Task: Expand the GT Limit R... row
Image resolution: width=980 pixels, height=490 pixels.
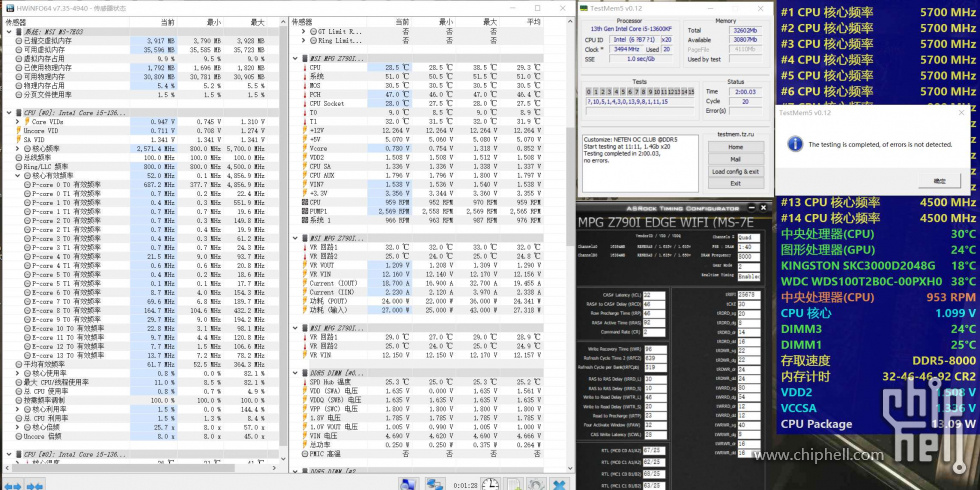Action: 303,31
